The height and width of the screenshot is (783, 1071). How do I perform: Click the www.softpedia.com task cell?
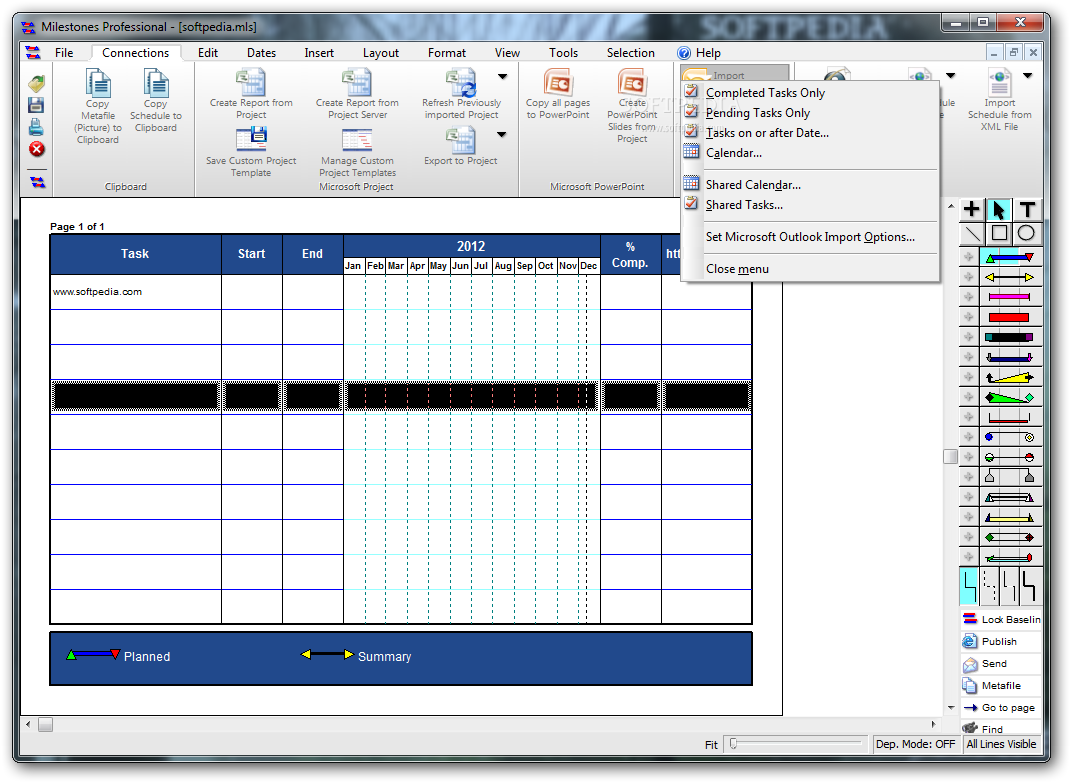135,292
